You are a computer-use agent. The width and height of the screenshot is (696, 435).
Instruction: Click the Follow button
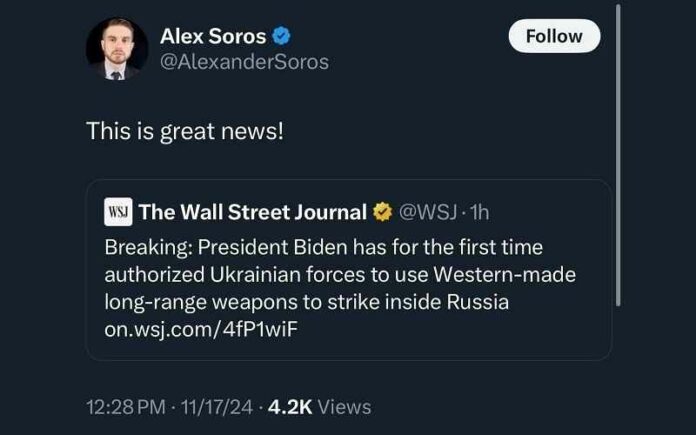554,36
